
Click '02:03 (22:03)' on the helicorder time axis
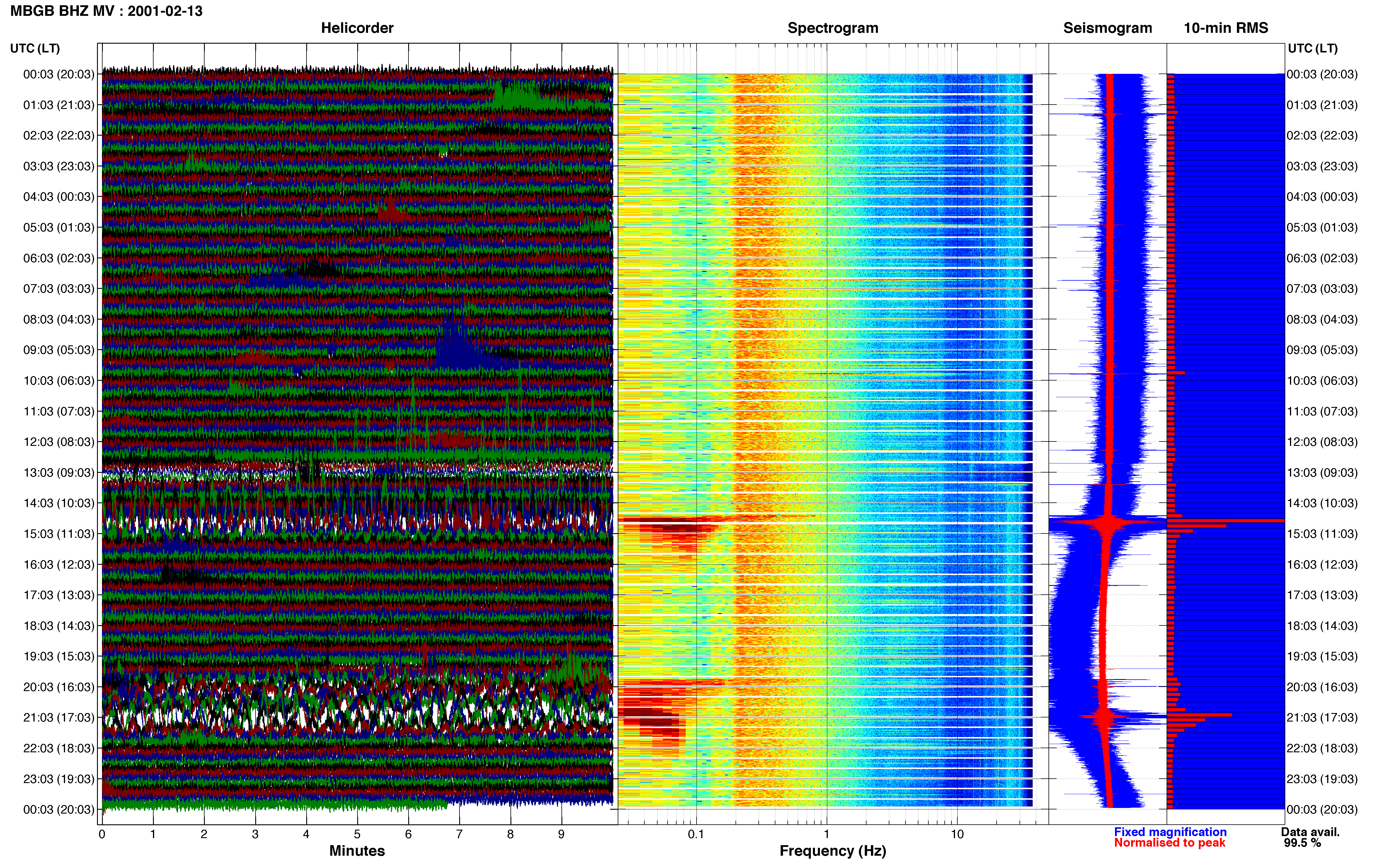tap(59, 135)
